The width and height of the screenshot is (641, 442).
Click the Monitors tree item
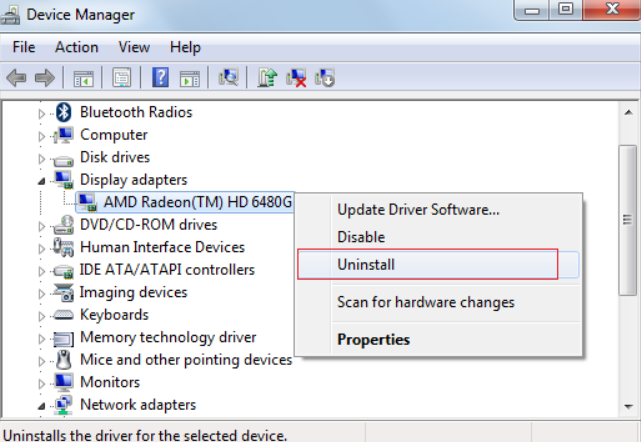coord(109,382)
